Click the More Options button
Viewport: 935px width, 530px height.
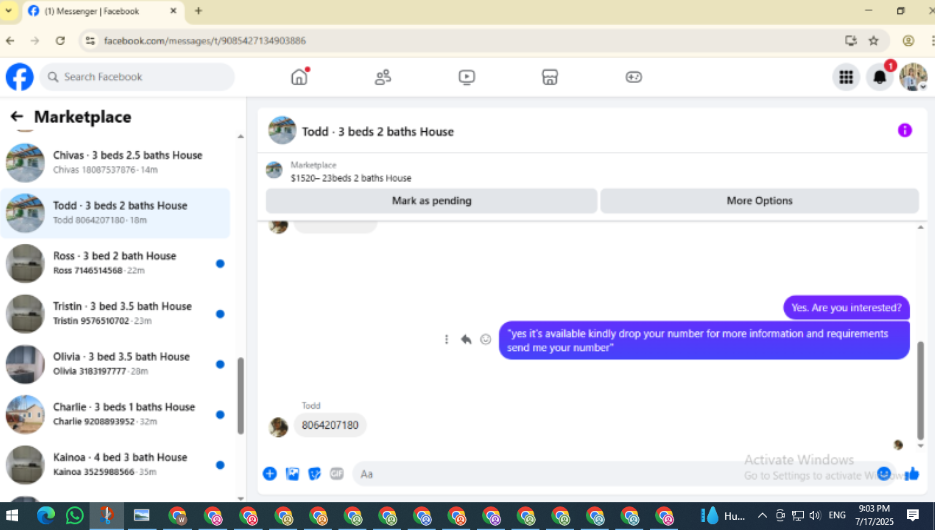pos(759,201)
